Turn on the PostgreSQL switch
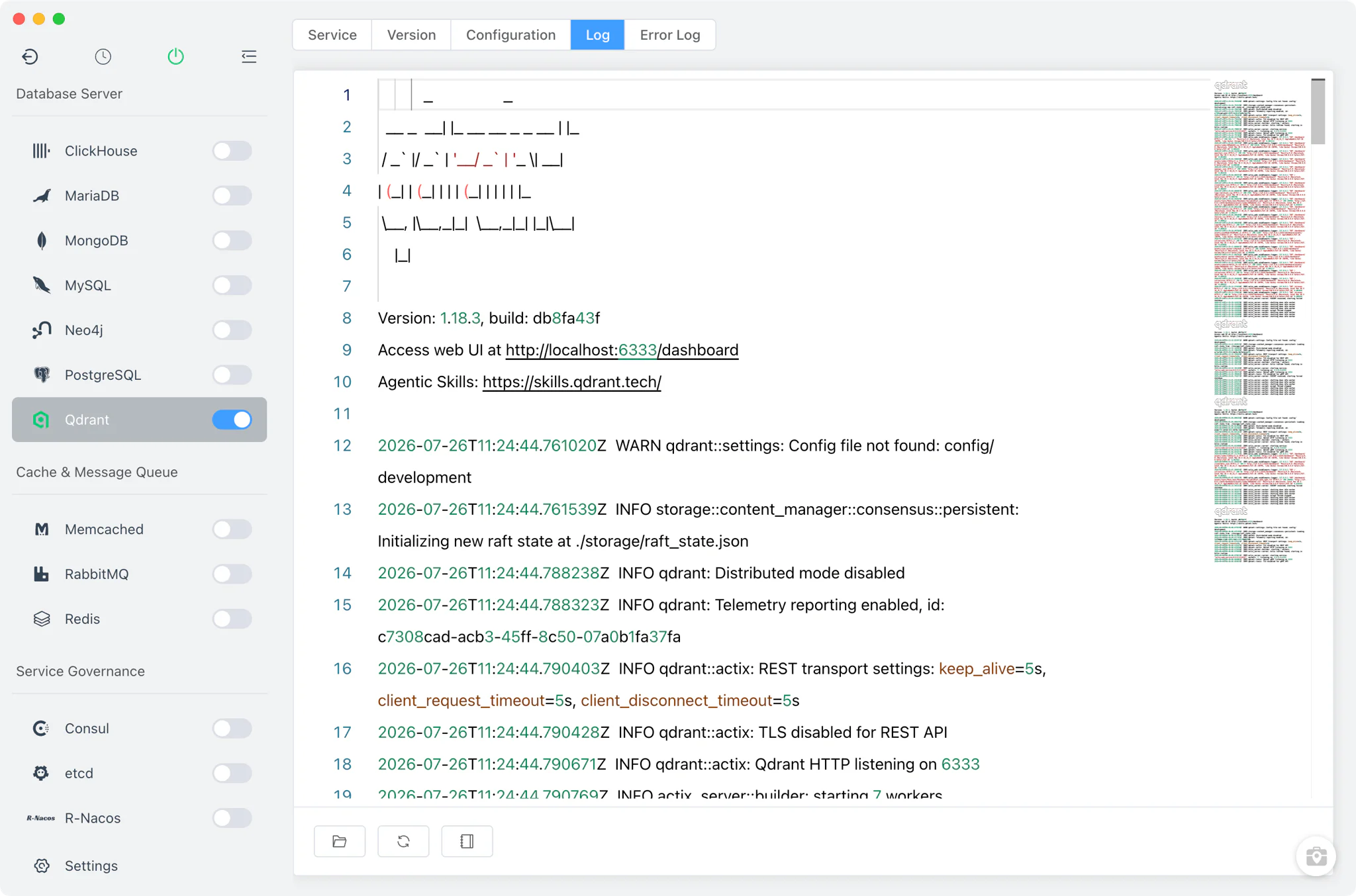 (x=232, y=375)
